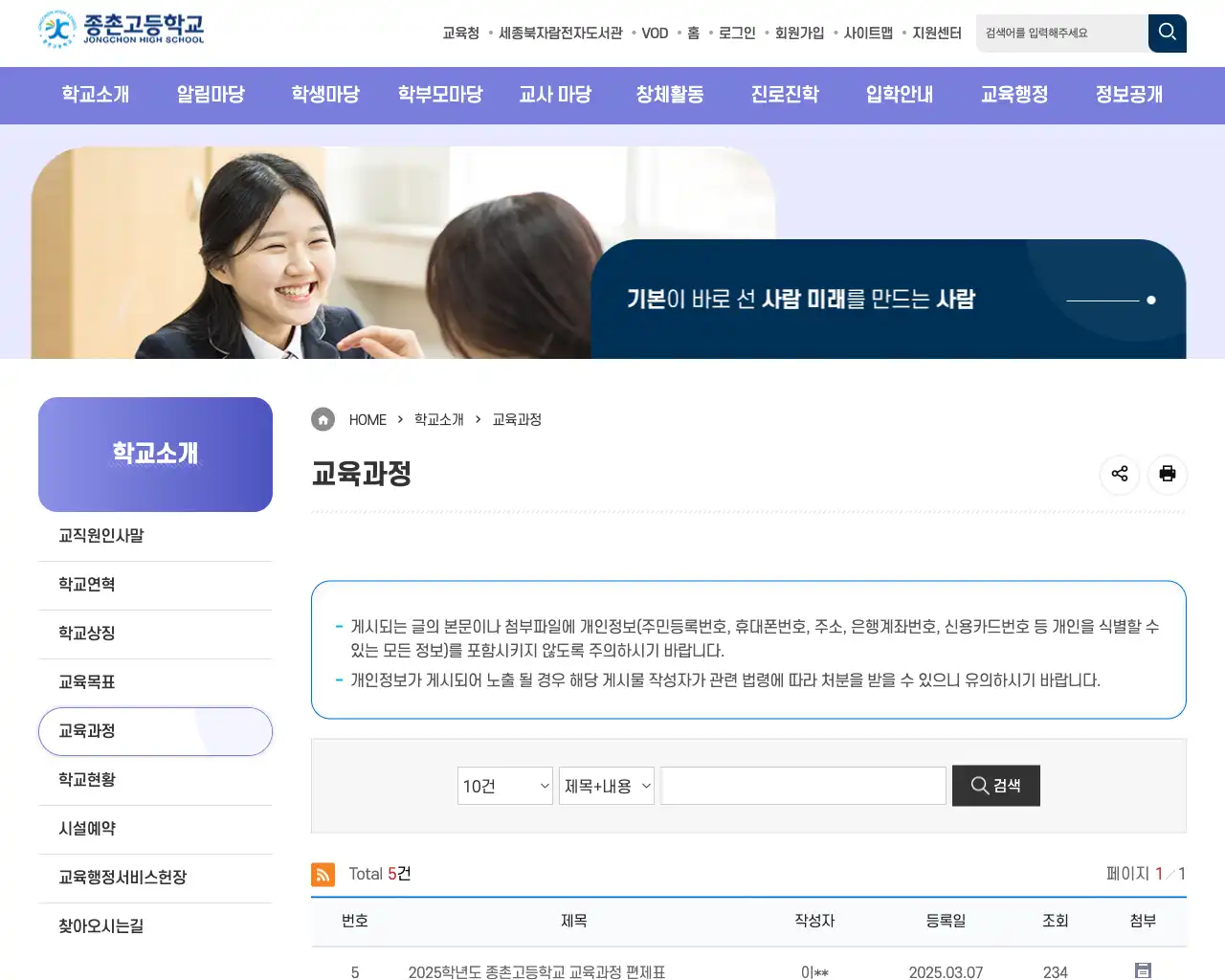This screenshot has height=980, width=1225.
Task: Click the home icon in breadcrumb
Action: [x=323, y=419]
